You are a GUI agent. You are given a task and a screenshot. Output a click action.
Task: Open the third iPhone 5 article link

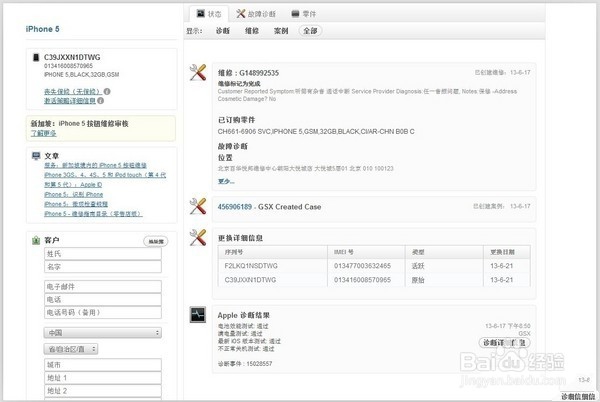(76, 204)
